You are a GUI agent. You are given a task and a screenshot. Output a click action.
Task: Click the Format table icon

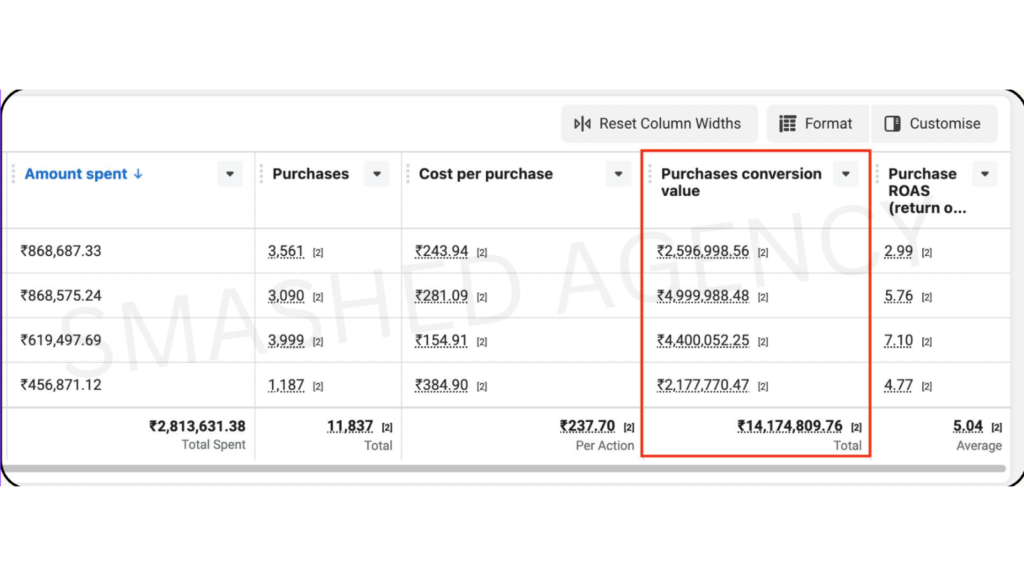tap(788, 124)
